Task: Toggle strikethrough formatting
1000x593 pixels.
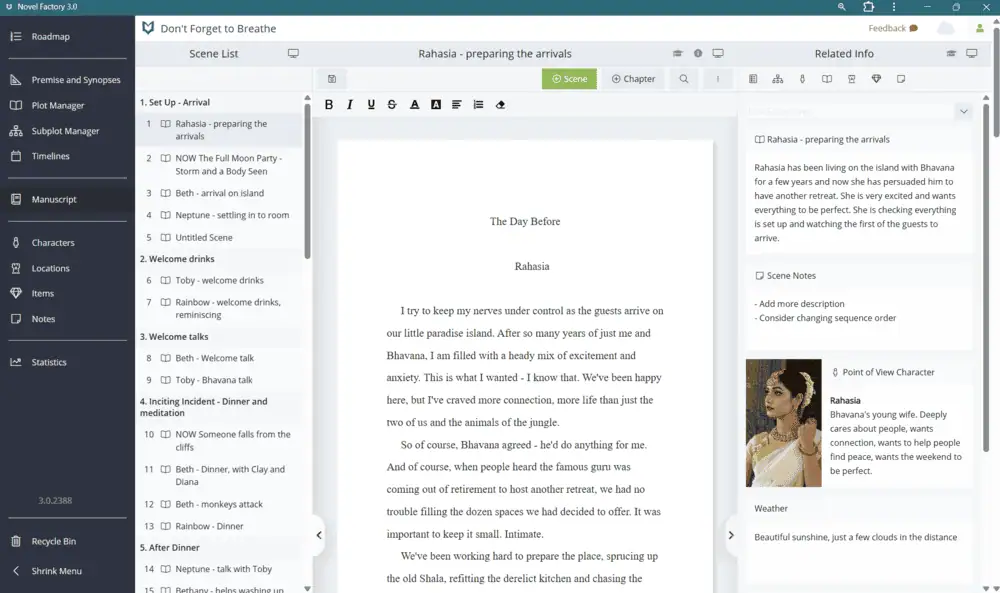Action: click(x=392, y=104)
